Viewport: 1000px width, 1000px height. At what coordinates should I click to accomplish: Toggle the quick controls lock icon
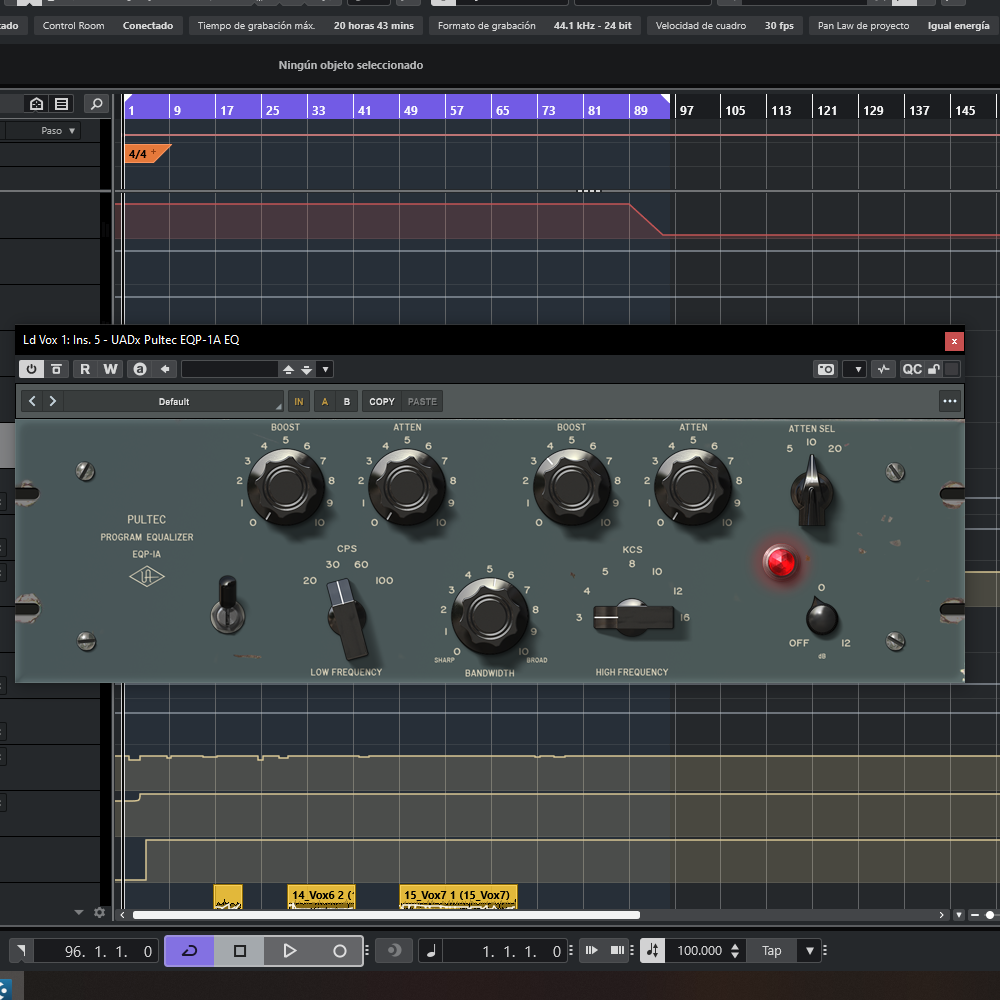(934, 369)
